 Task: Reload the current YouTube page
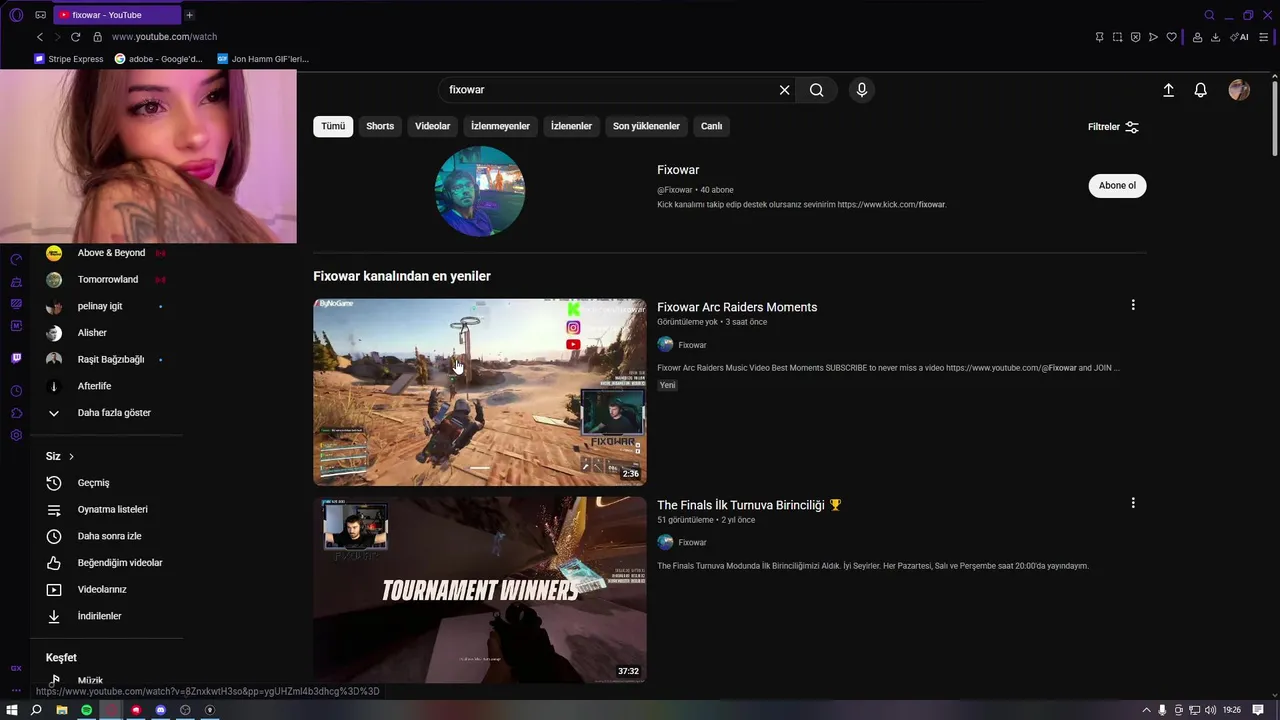(x=75, y=37)
